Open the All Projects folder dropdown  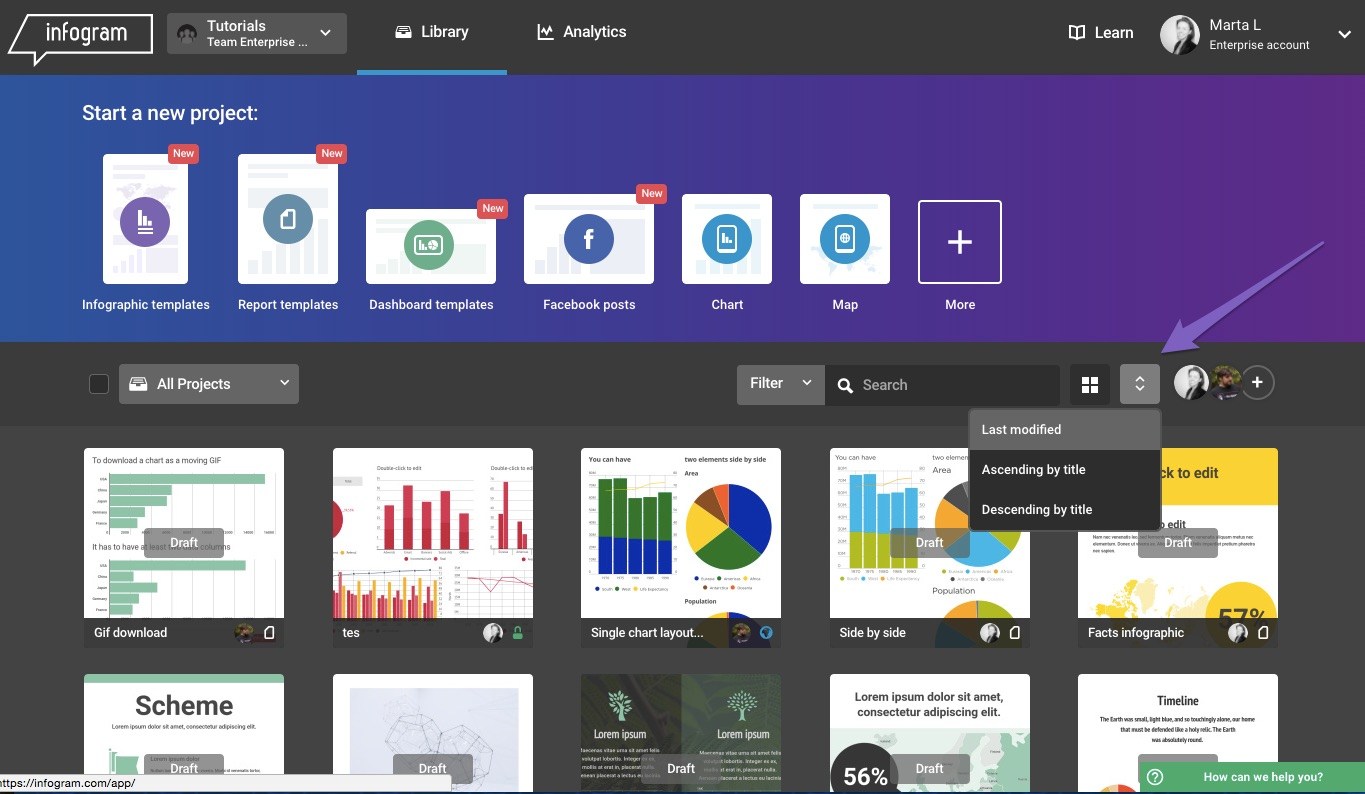[208, 384]
